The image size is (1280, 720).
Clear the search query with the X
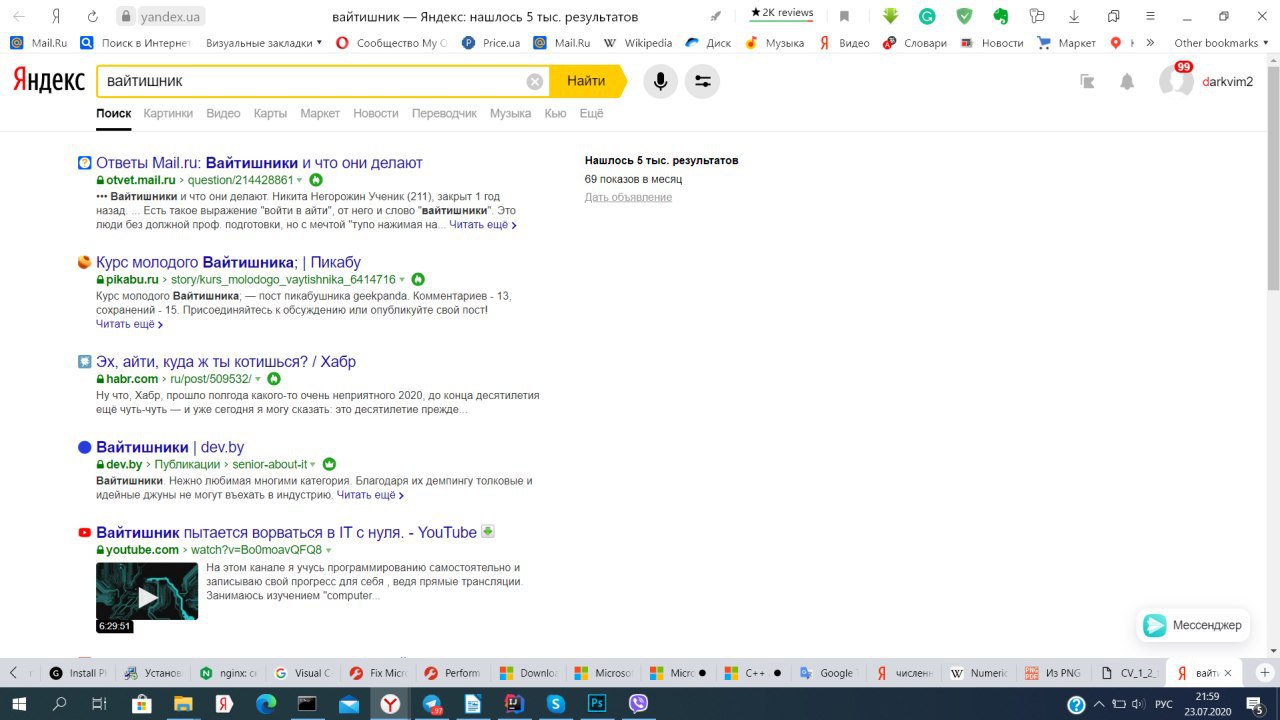point(535,81)
